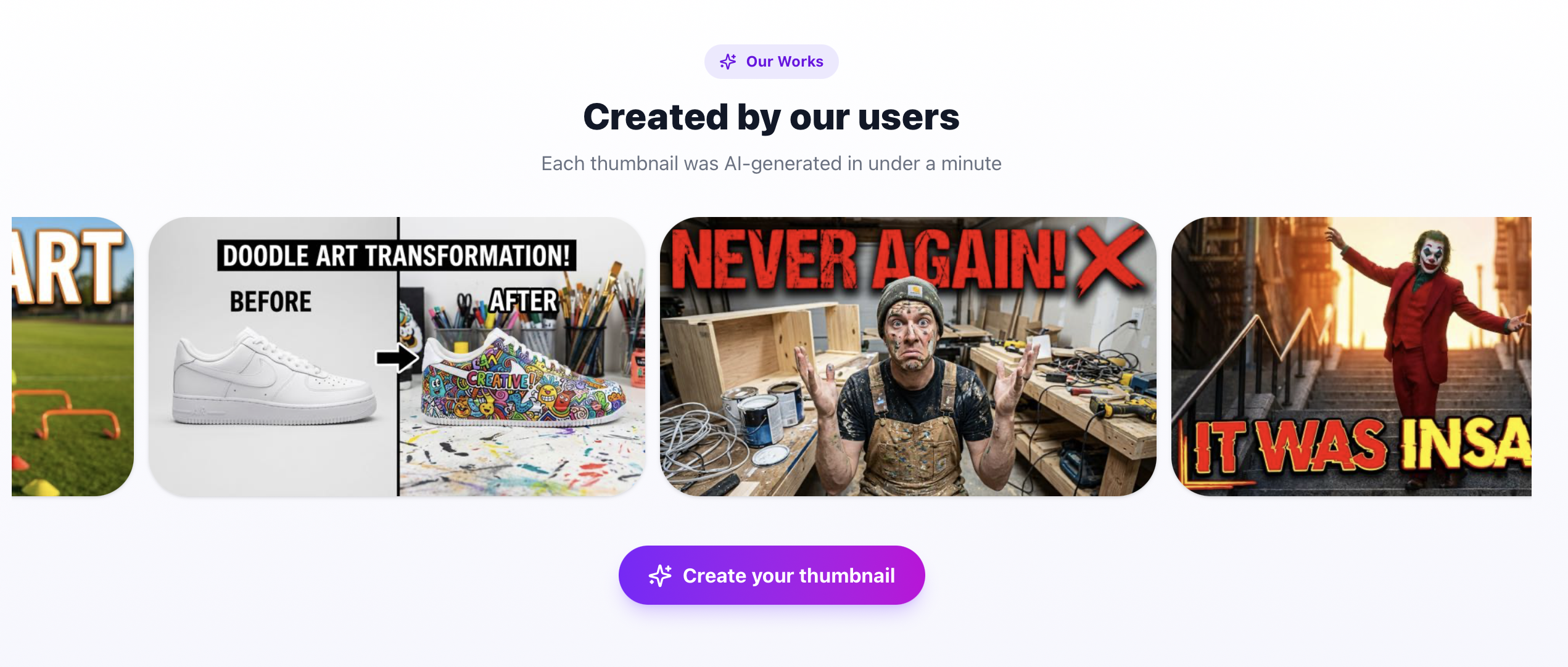Click the AI-generated in under a minute subtitle
Image resolution: width=1568 pixels, height=667 pixels.
(x=771, y=163)
